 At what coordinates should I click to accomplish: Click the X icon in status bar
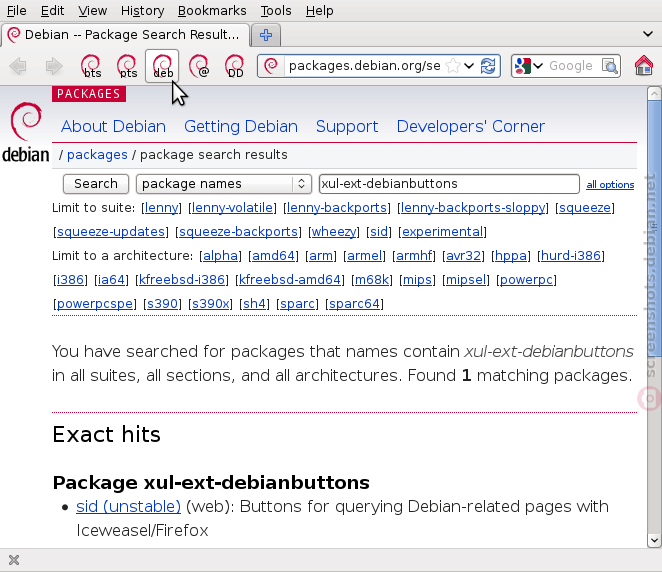[14, 560]
